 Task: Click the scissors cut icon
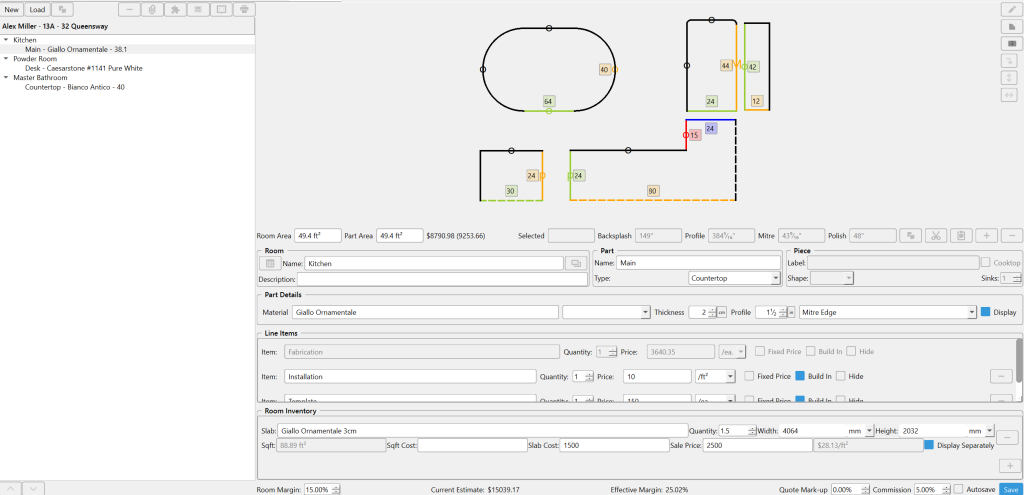[x=935, y=236]
